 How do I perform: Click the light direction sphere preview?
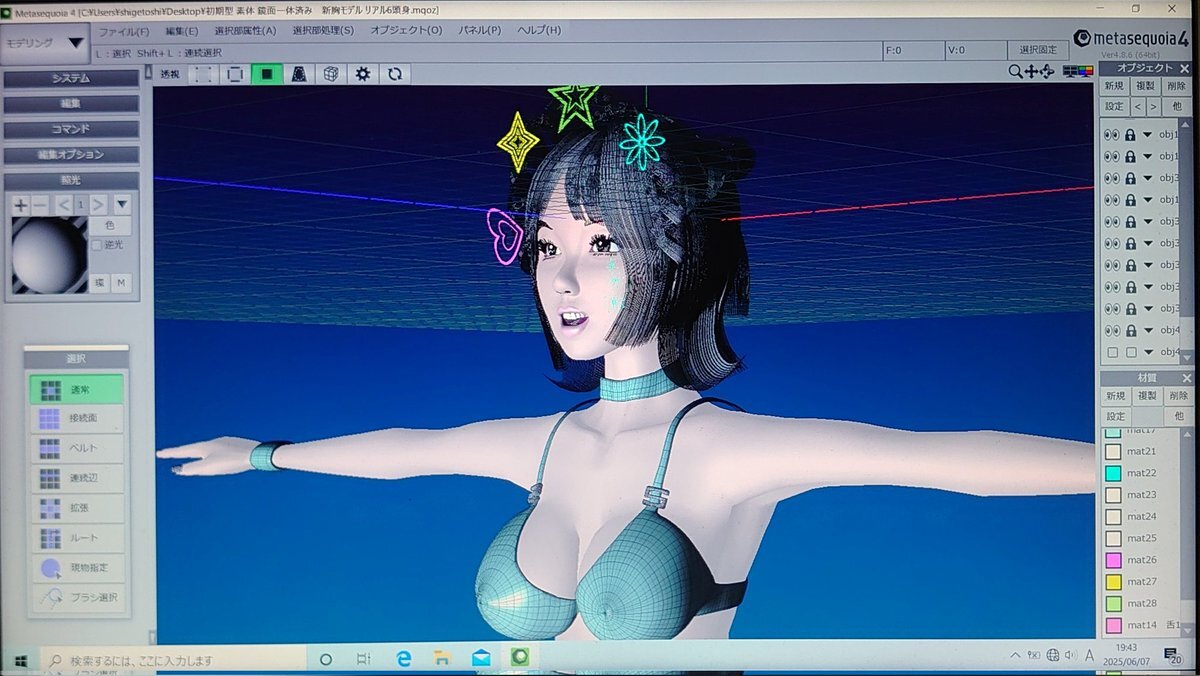point(49,255)
